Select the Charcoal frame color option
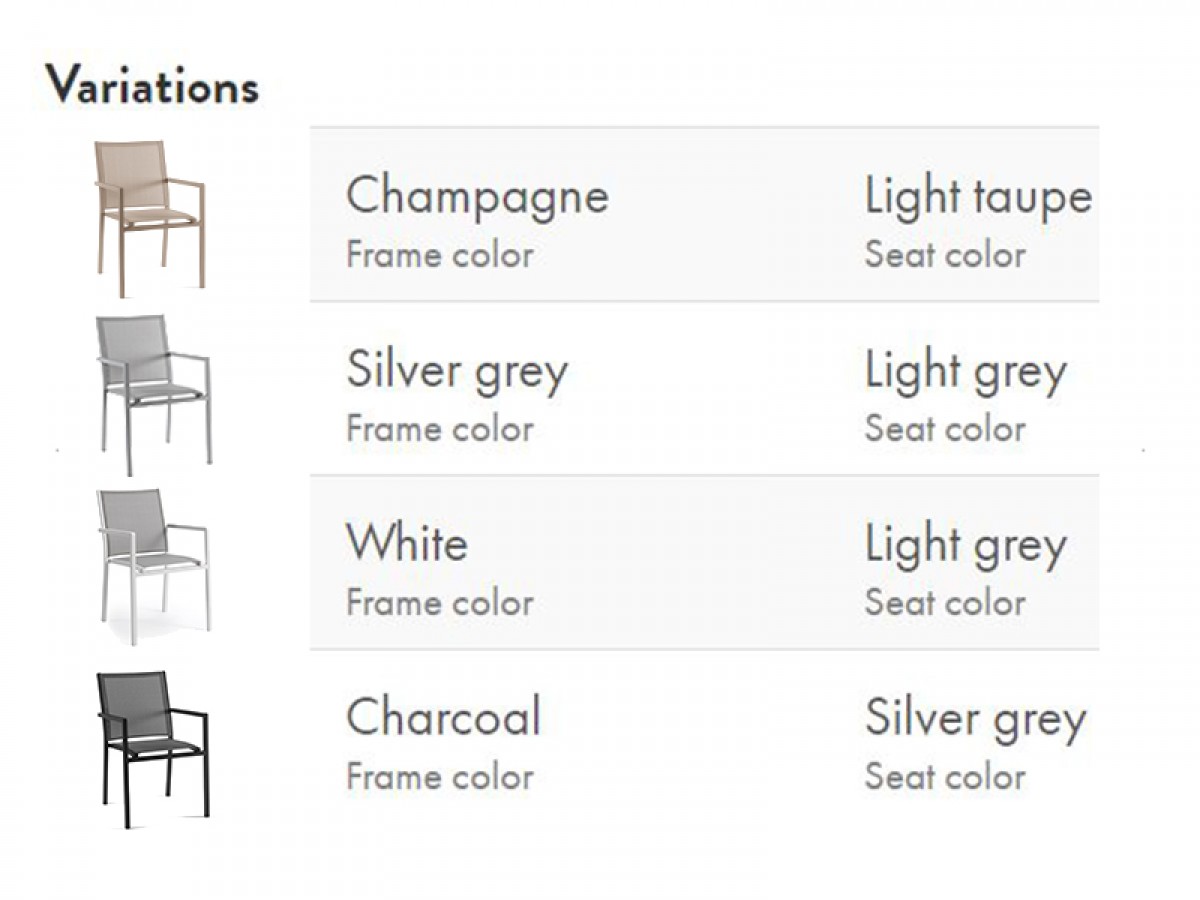 click(x=443, y=717)
